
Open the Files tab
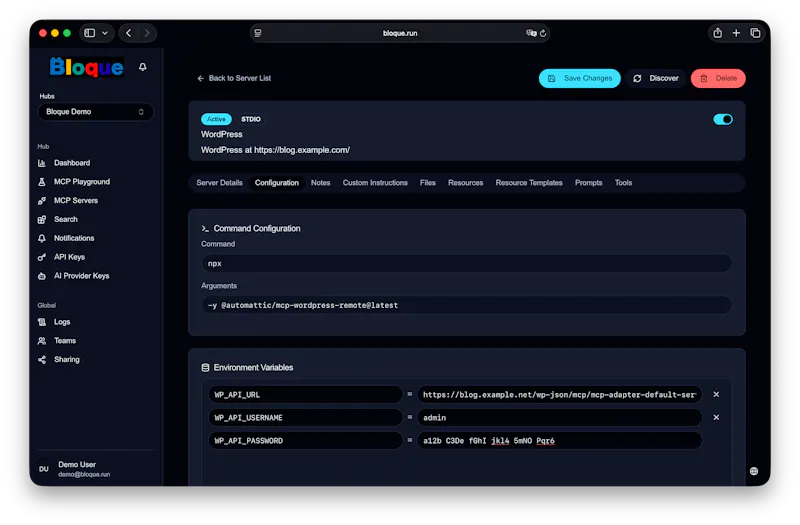coord(428,183)
